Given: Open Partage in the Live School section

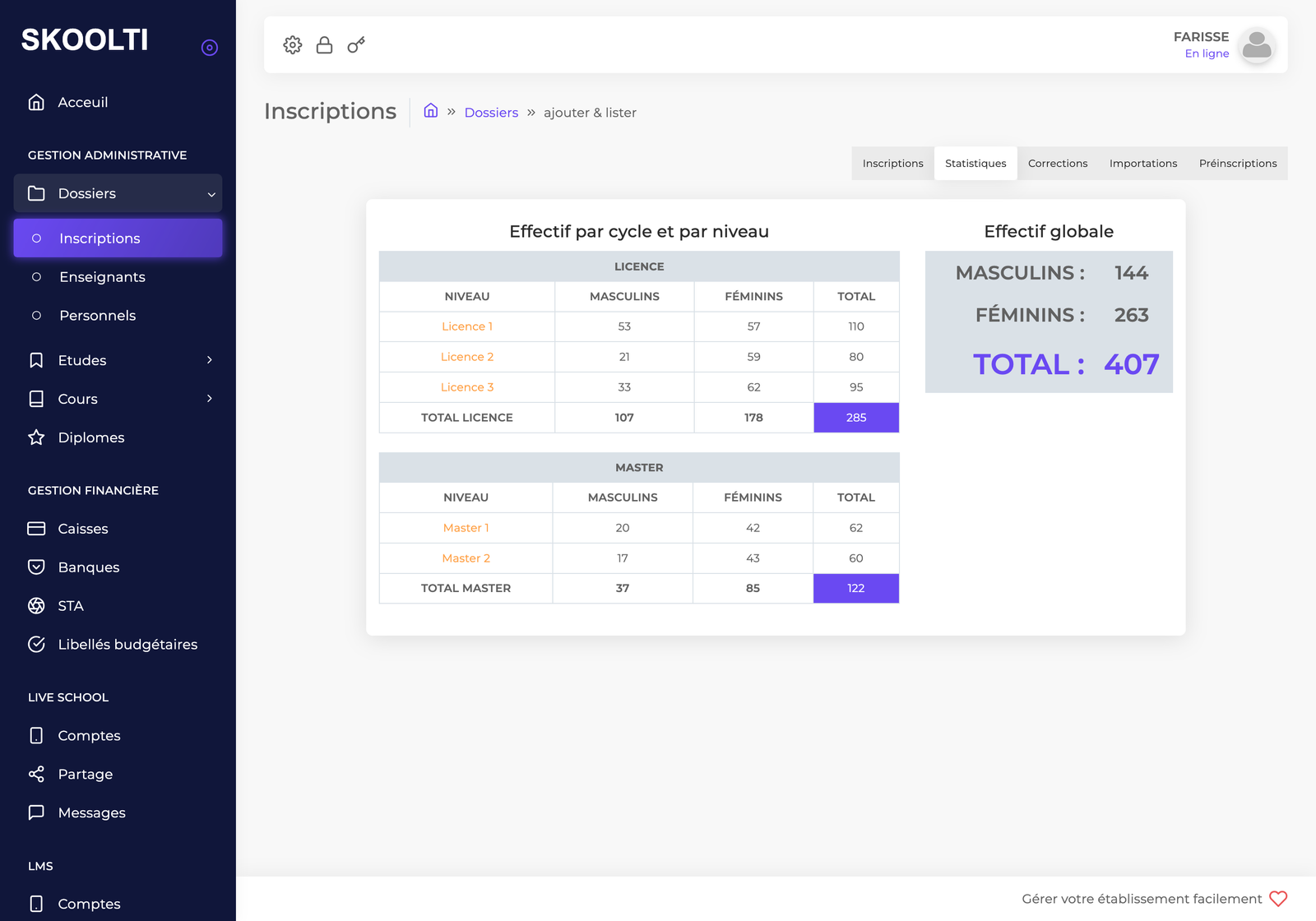Looking at the screenshot, I should (86, 774).
